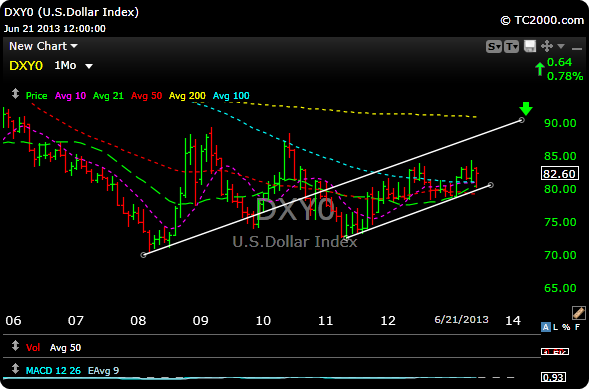This screenshot has width=589, height=389.
Task: Select the Price indicator label
Action: point(36,96)
